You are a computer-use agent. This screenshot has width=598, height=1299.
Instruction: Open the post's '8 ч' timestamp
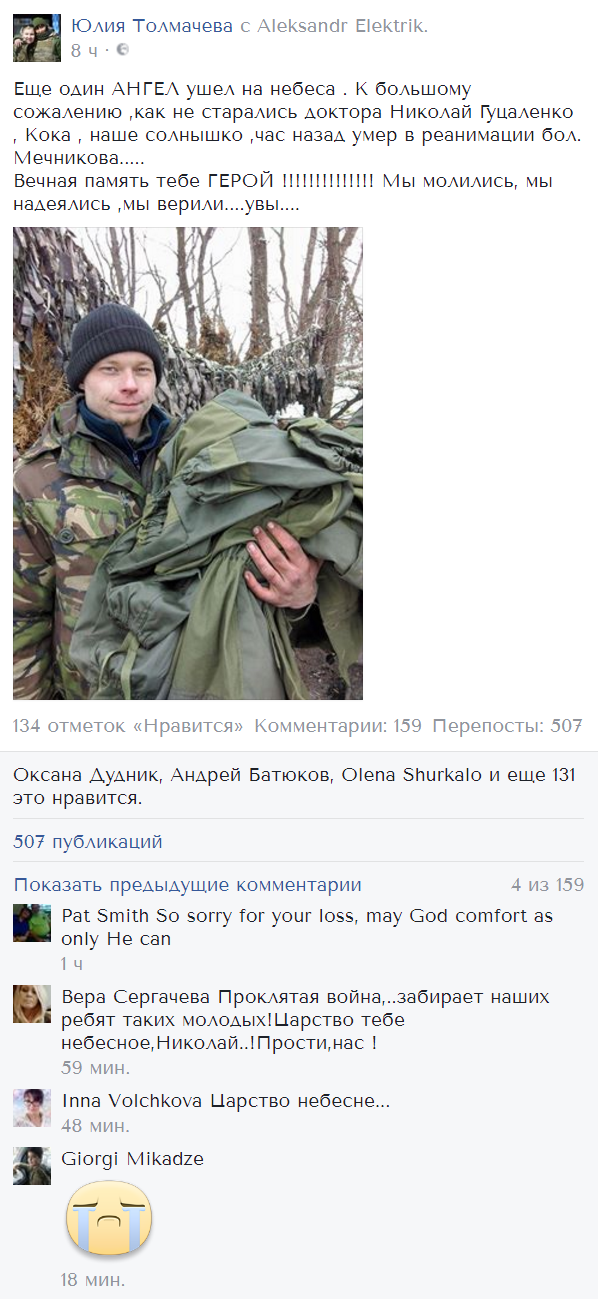click(85, 50)
